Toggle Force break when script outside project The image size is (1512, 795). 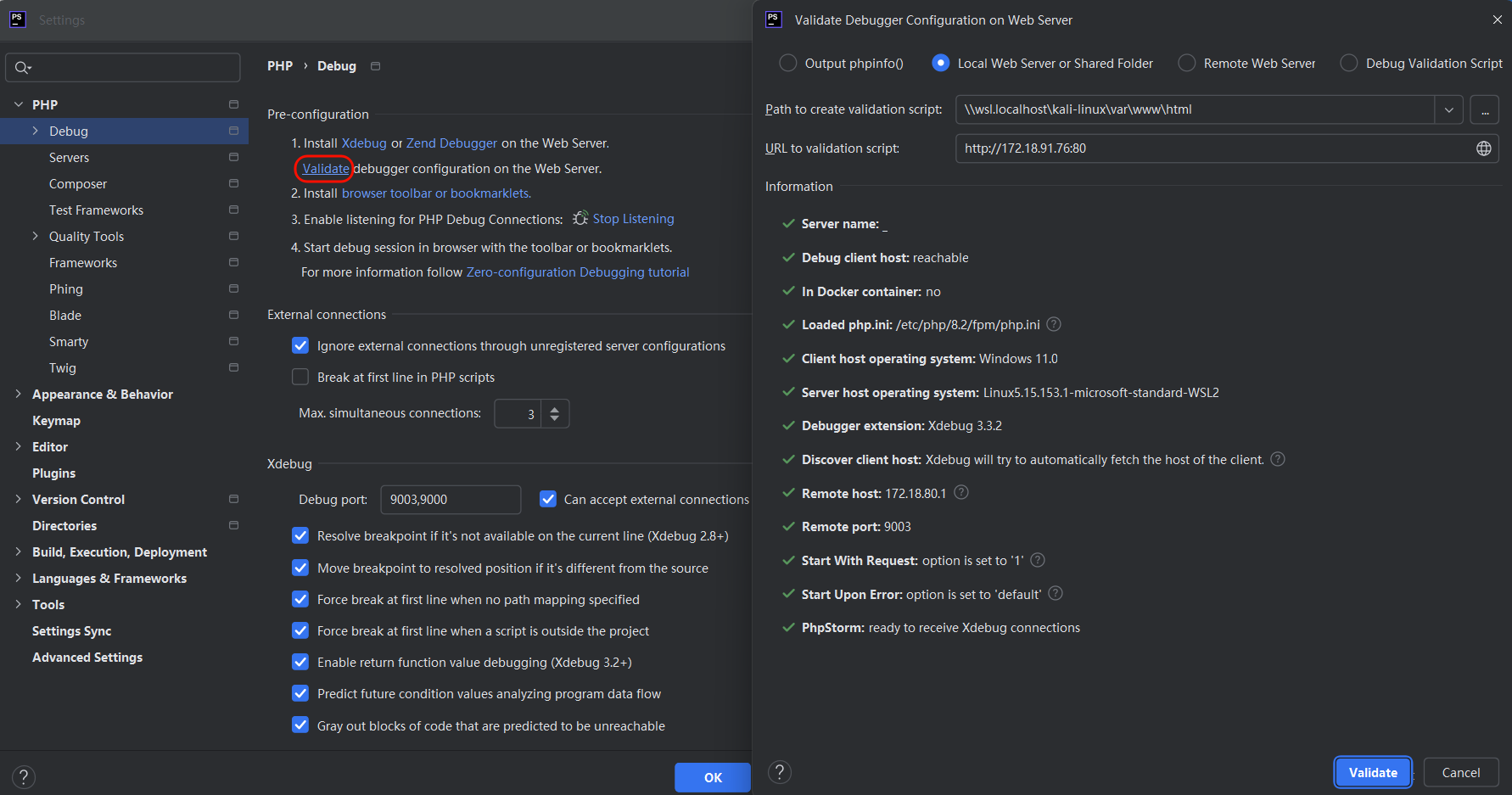coord(300,630)
